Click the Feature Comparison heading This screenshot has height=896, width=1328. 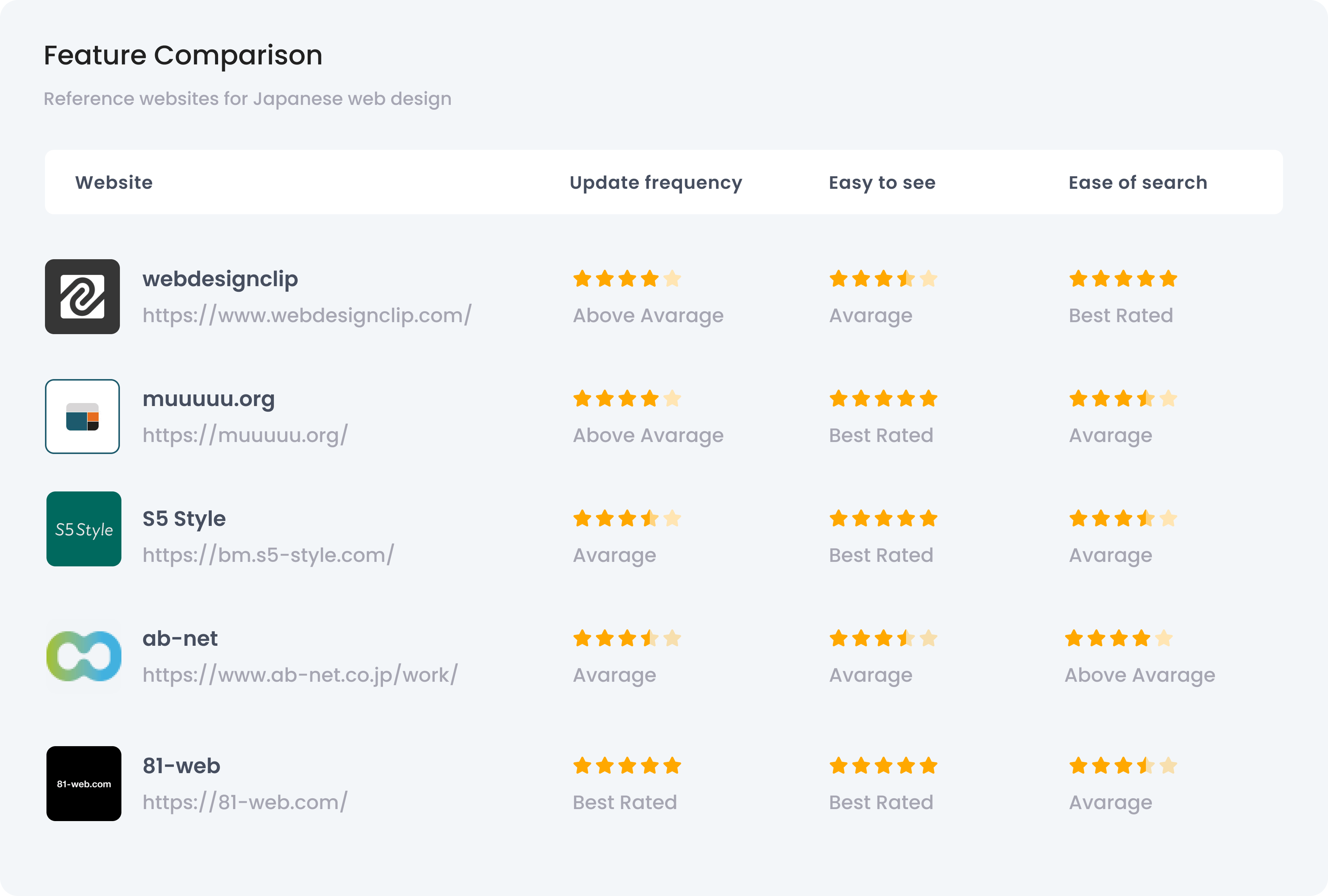pyautogui.click(x=183, y=55)
